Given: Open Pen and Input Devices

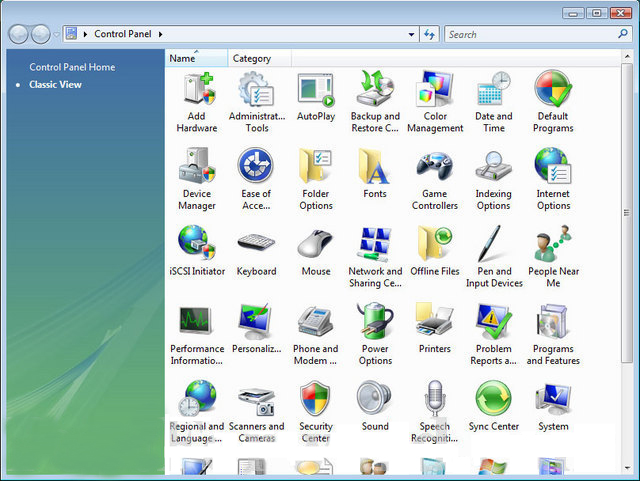Looking at the screenshot, I should tap(494, 257).
